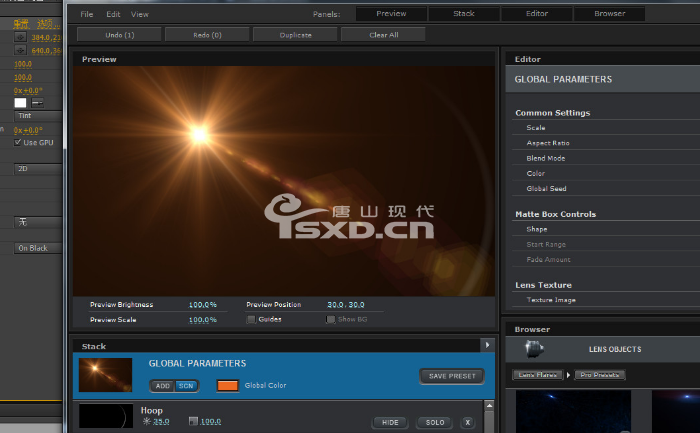Edit Preview Brightness value 100.0%

202,304
